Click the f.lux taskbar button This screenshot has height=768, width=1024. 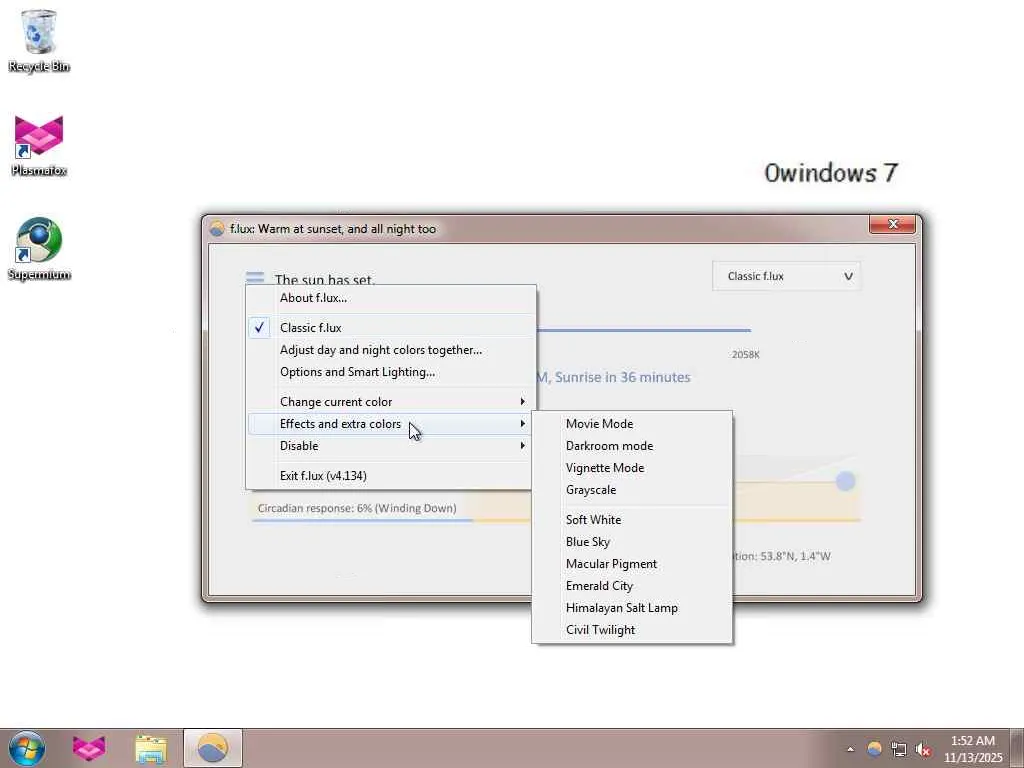click(212, 748)
